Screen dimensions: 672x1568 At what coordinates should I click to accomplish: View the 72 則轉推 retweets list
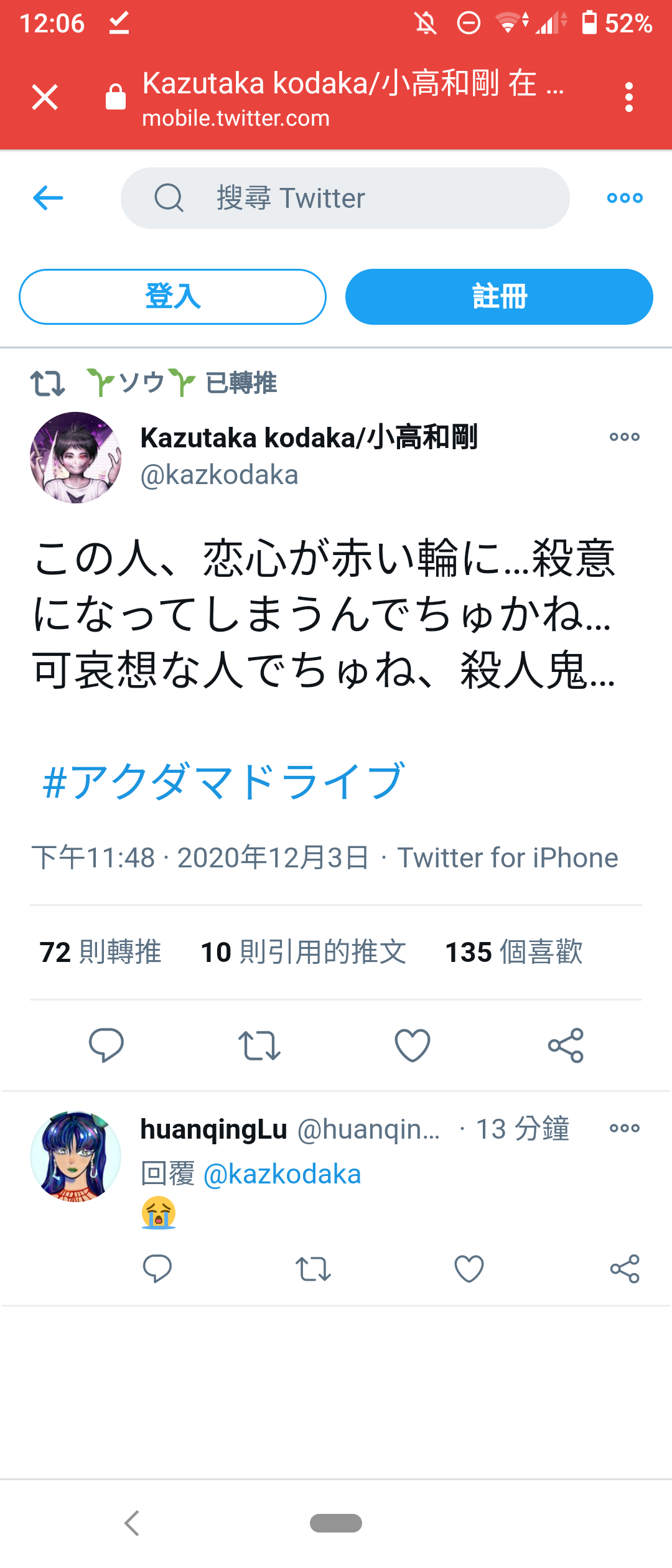(x=100, y=952)
